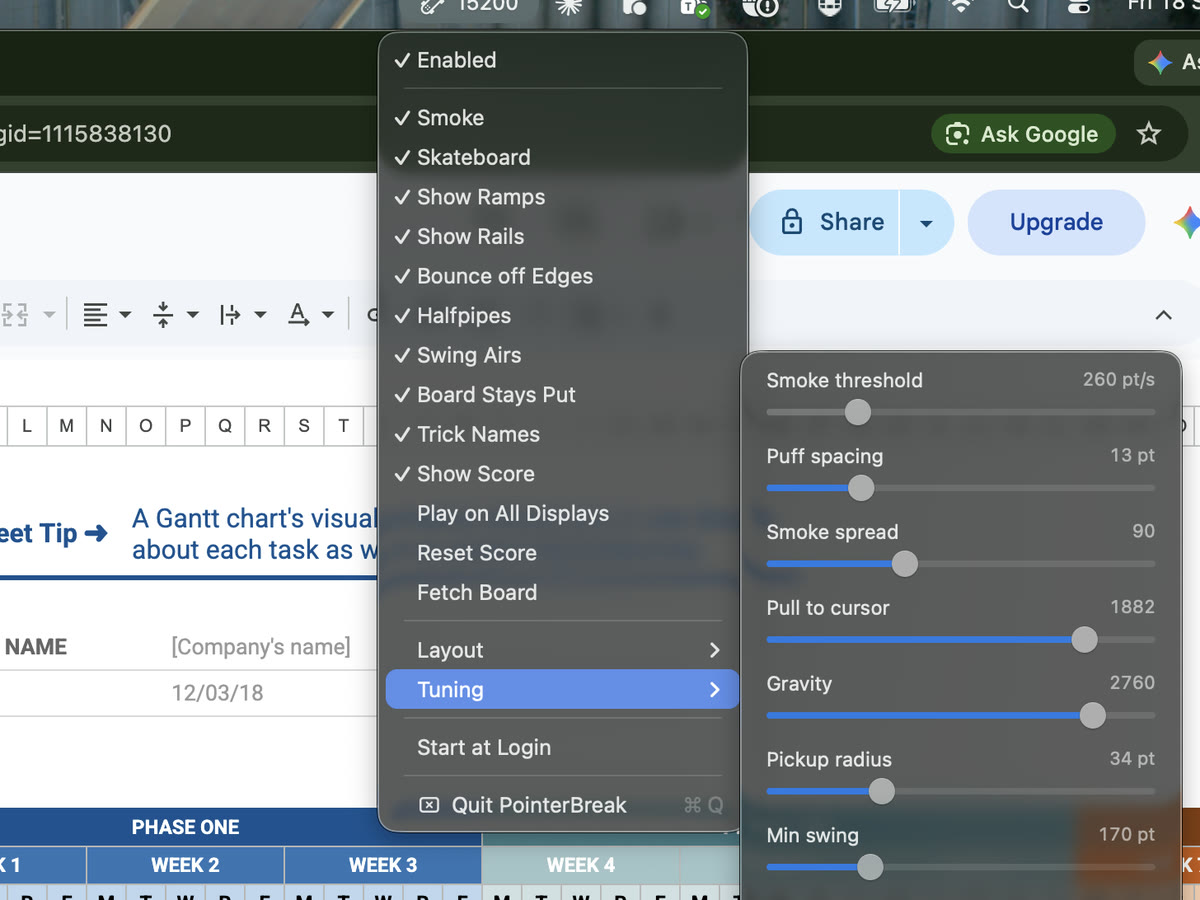Adjust the Pull to cursor slider
Screen dimensions: 1200x900
(1084, 640)
